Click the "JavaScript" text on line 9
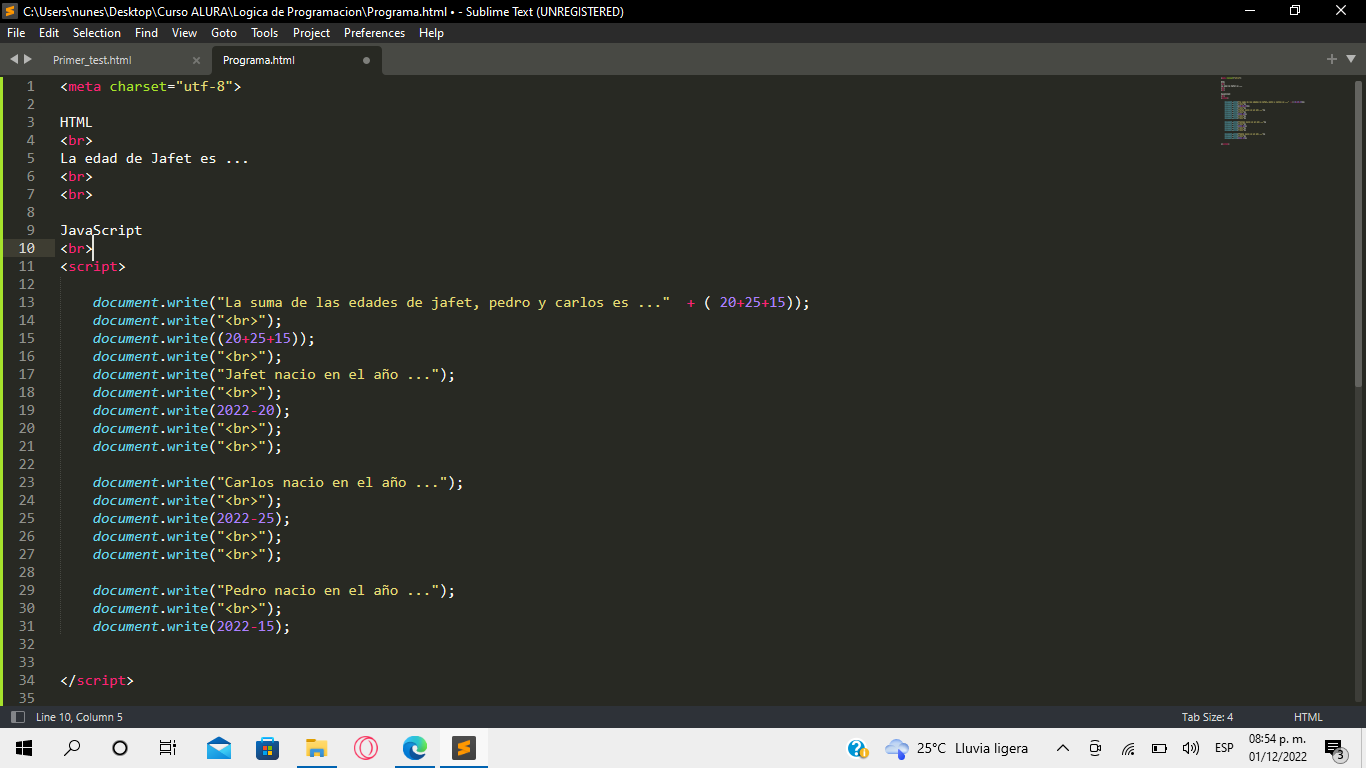Viewport: 1366px width, 768px height. click(x=101, y=230)
